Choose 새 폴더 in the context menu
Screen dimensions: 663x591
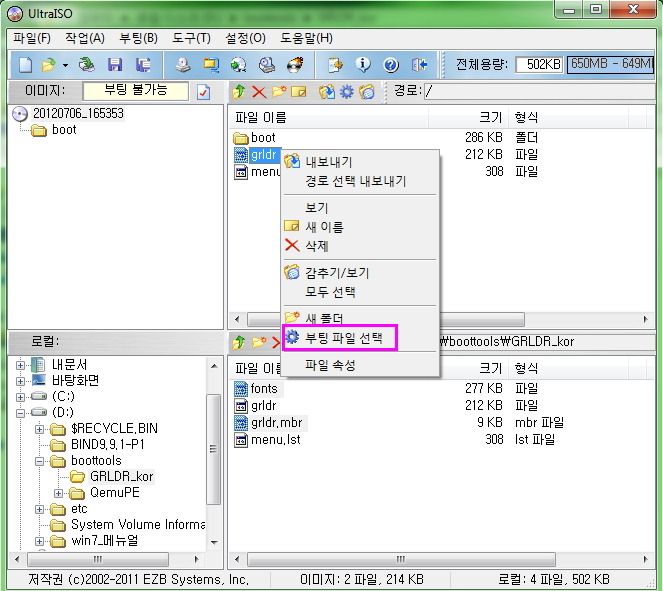pyautogui.click(x=360, y=318)
